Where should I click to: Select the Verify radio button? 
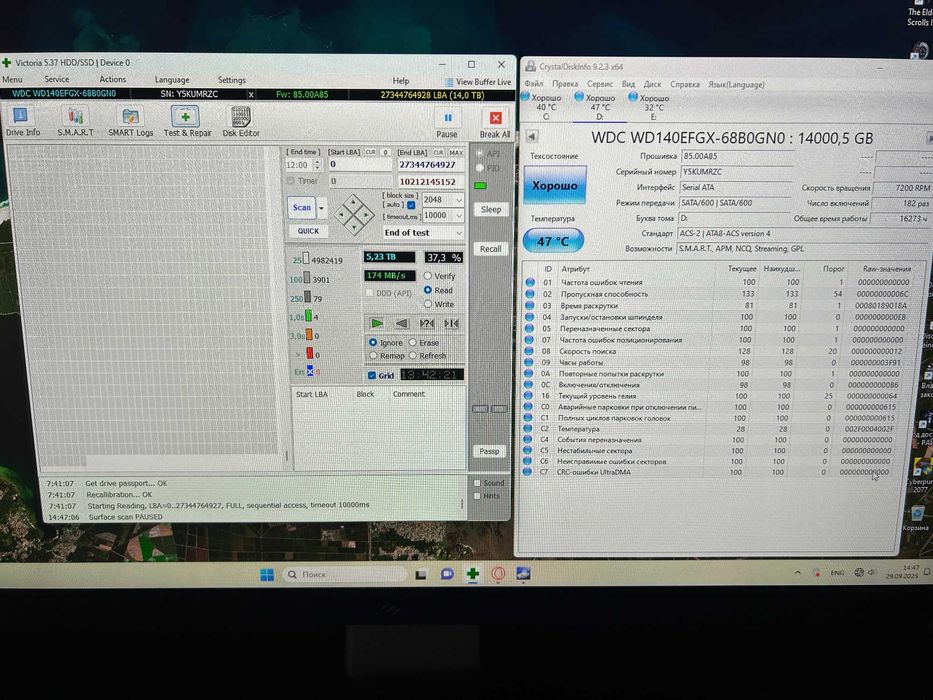427,276
